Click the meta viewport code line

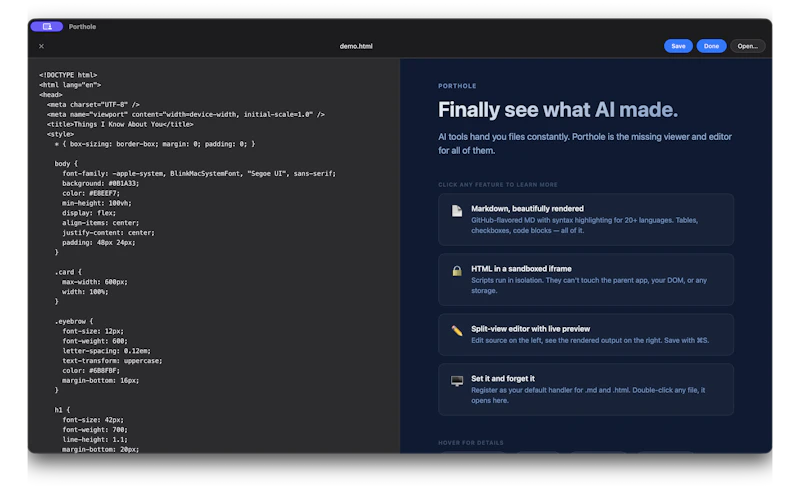tap(186, 114)
